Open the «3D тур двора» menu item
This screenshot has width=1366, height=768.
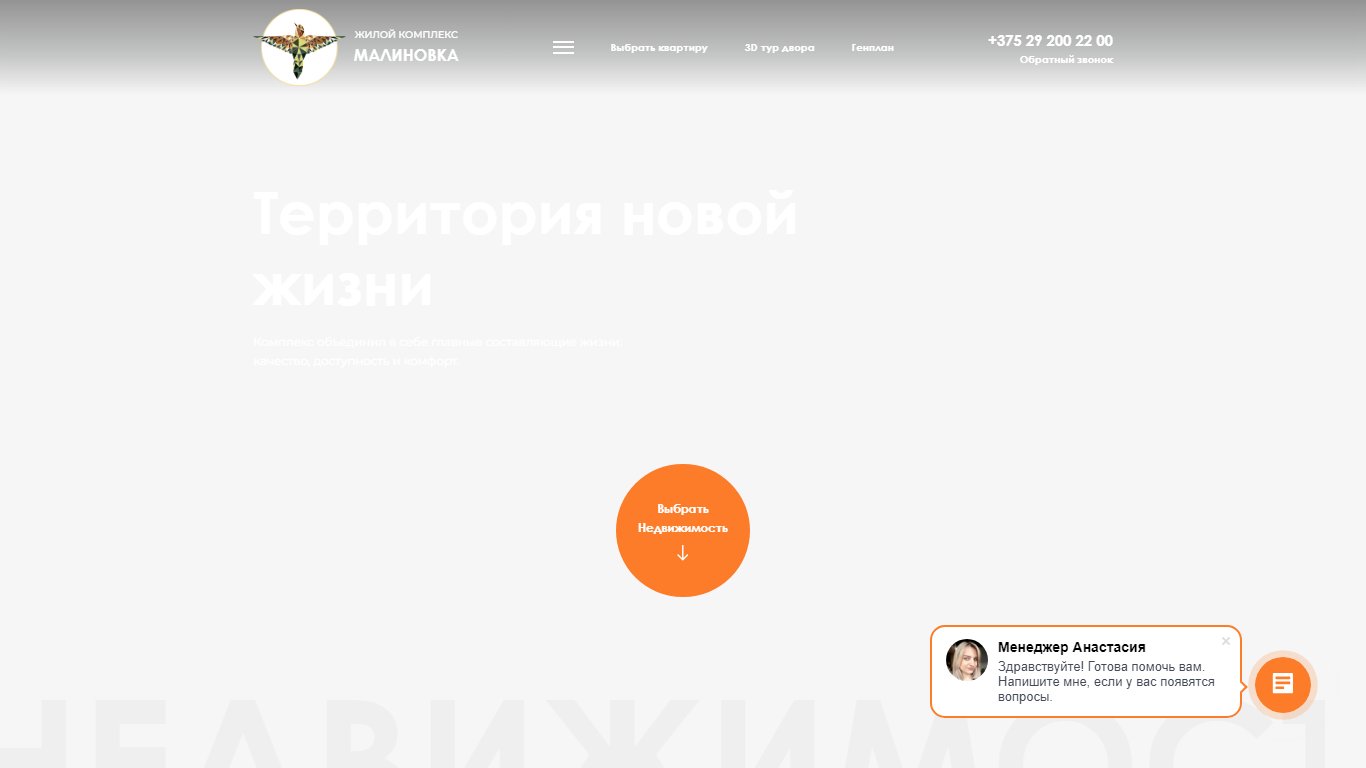[780, 48]
